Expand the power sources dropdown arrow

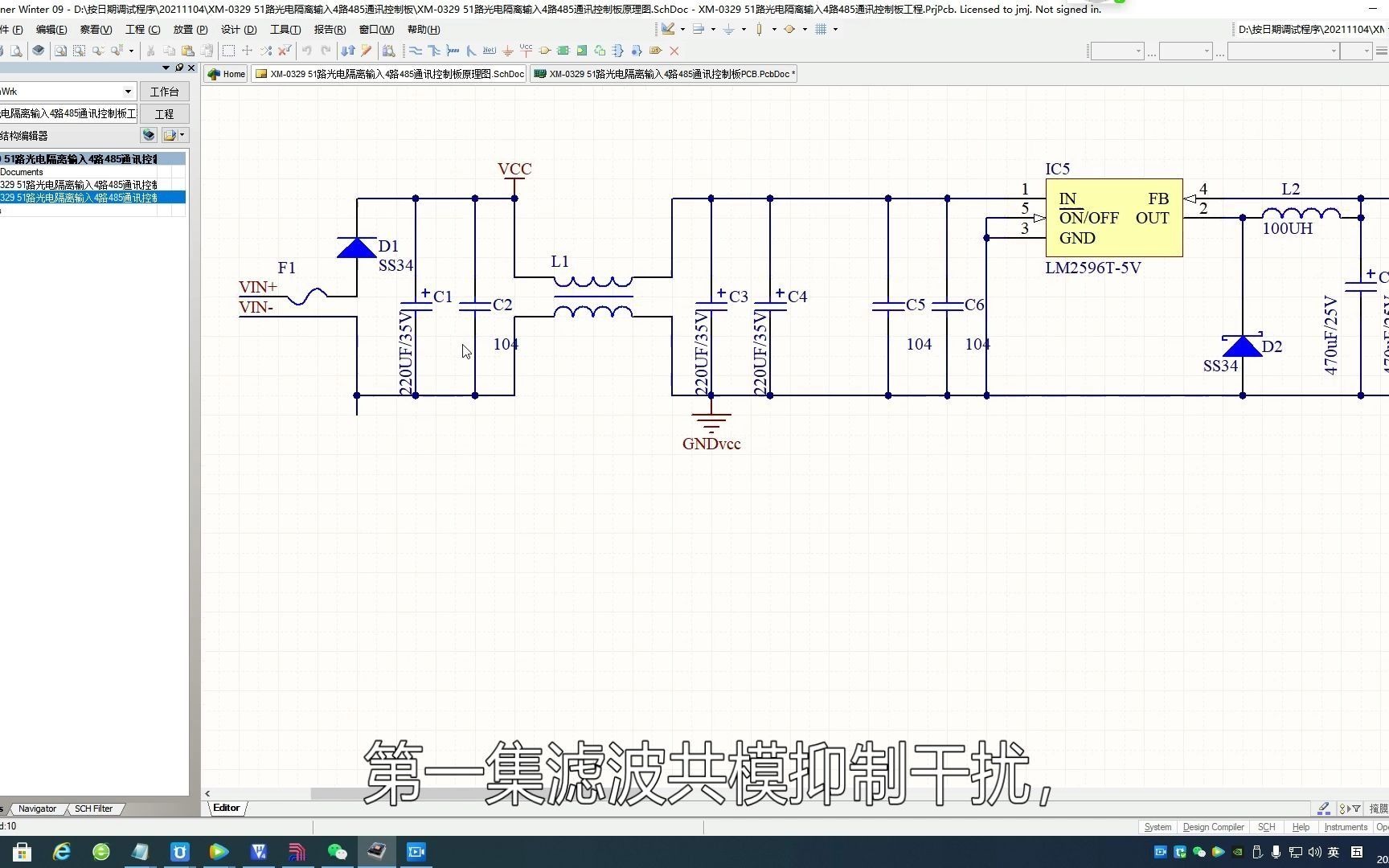point(744,29)
